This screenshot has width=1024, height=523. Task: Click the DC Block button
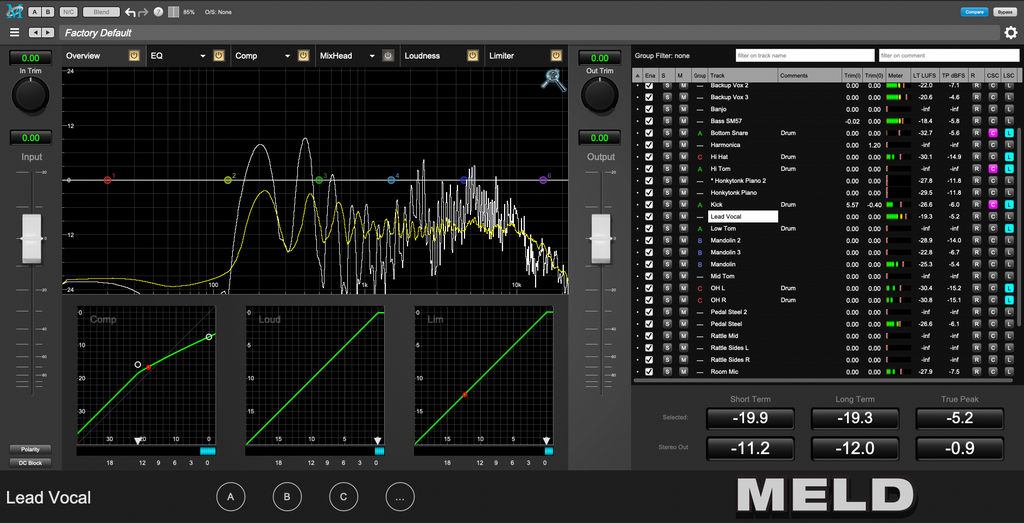[30, 462]
